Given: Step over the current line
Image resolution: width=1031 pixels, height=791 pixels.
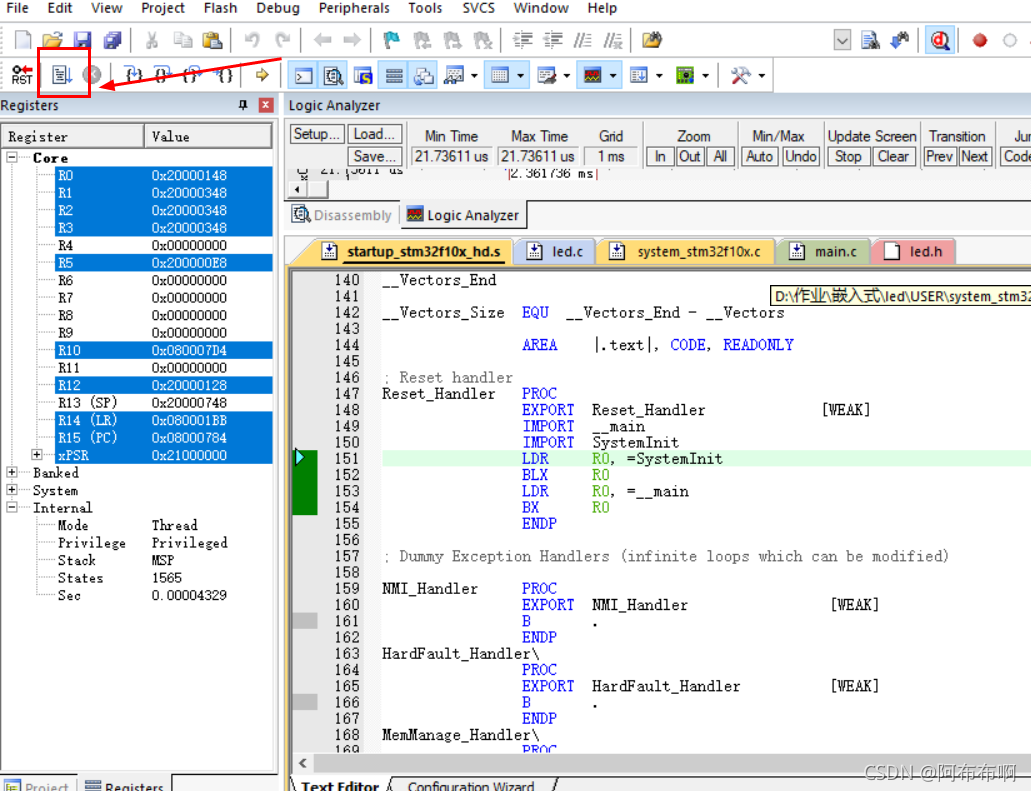Looking at the screenshot, I should (x=162, y=75).
